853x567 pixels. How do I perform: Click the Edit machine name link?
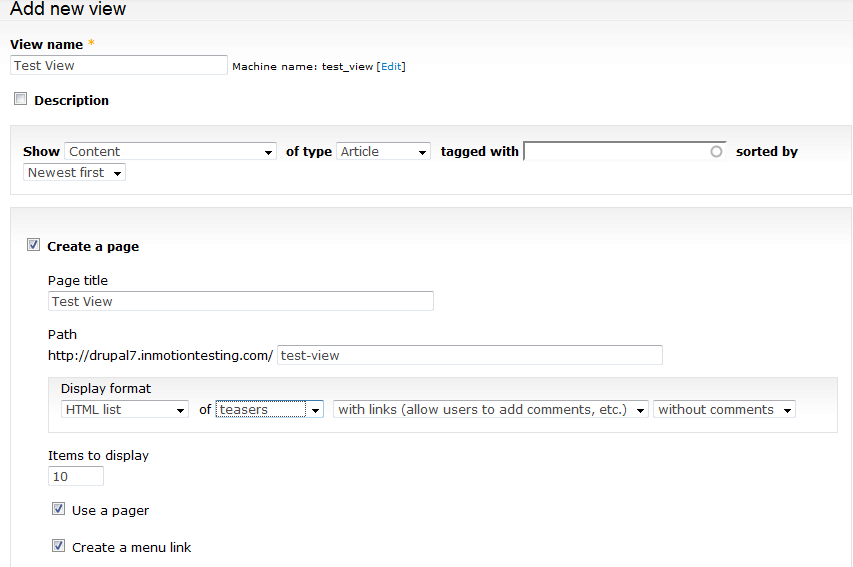tap(391, 67)
